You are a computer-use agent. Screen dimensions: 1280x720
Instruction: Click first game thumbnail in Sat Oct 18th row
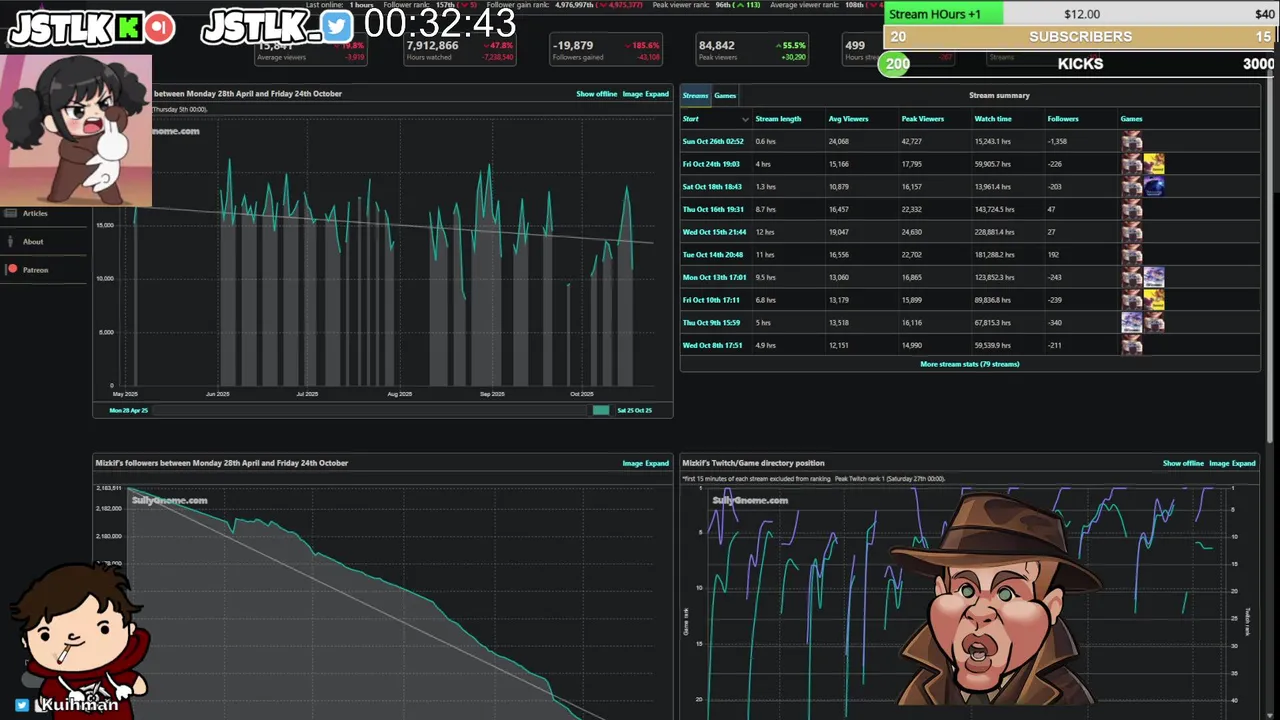click(1132, 187)
